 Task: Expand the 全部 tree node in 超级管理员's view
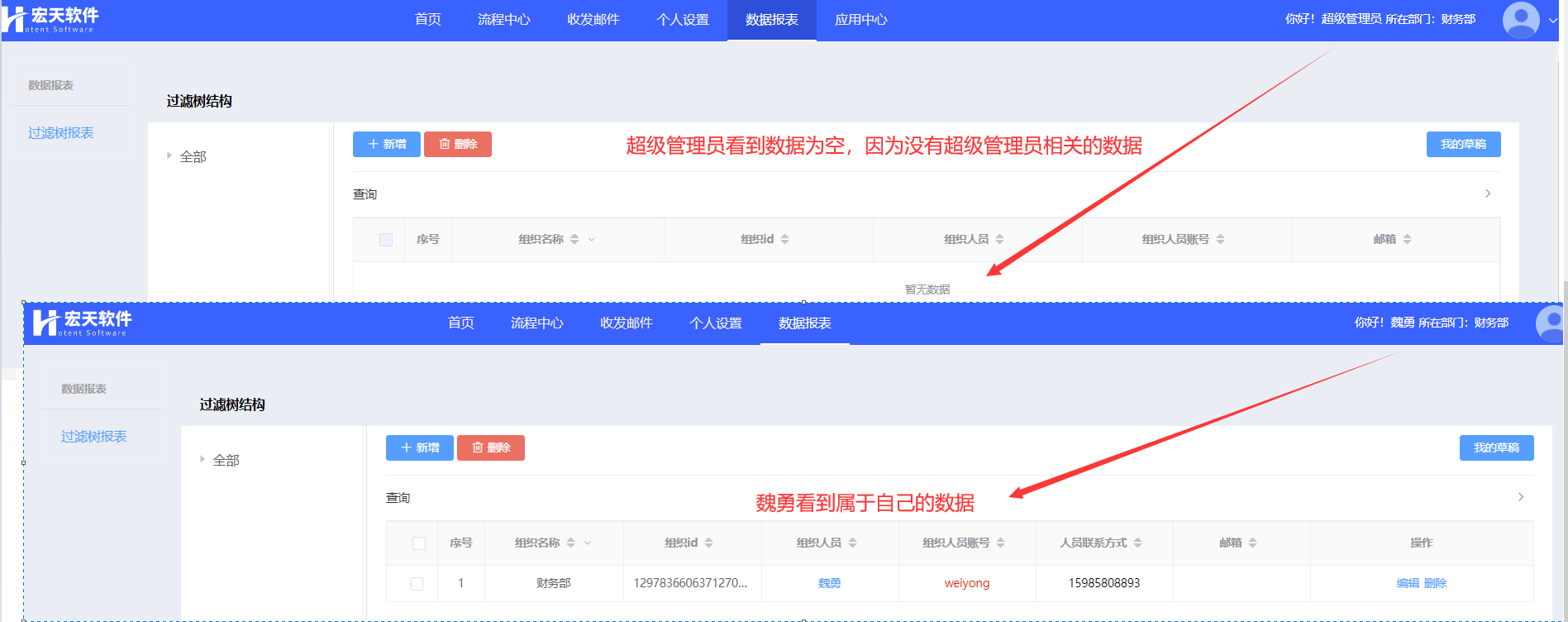click(169, 155)
